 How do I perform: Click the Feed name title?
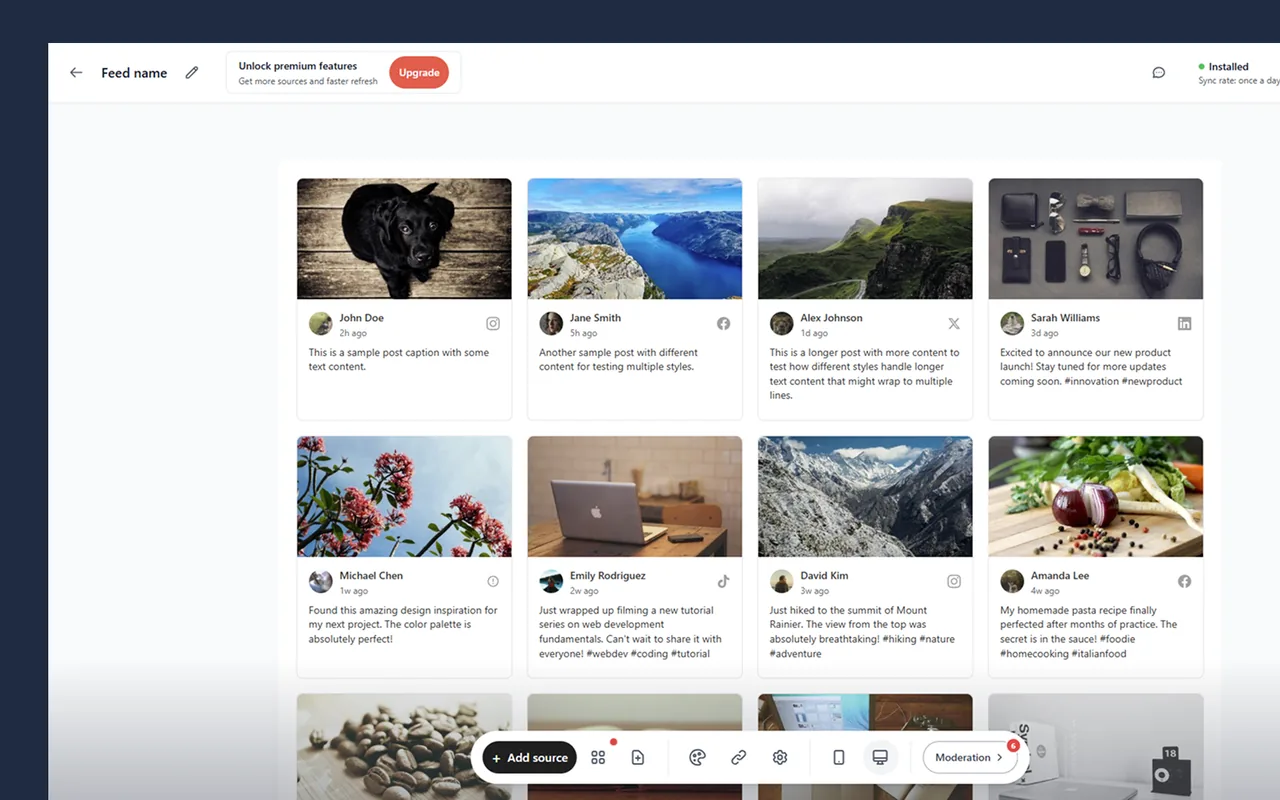point(134,73)
